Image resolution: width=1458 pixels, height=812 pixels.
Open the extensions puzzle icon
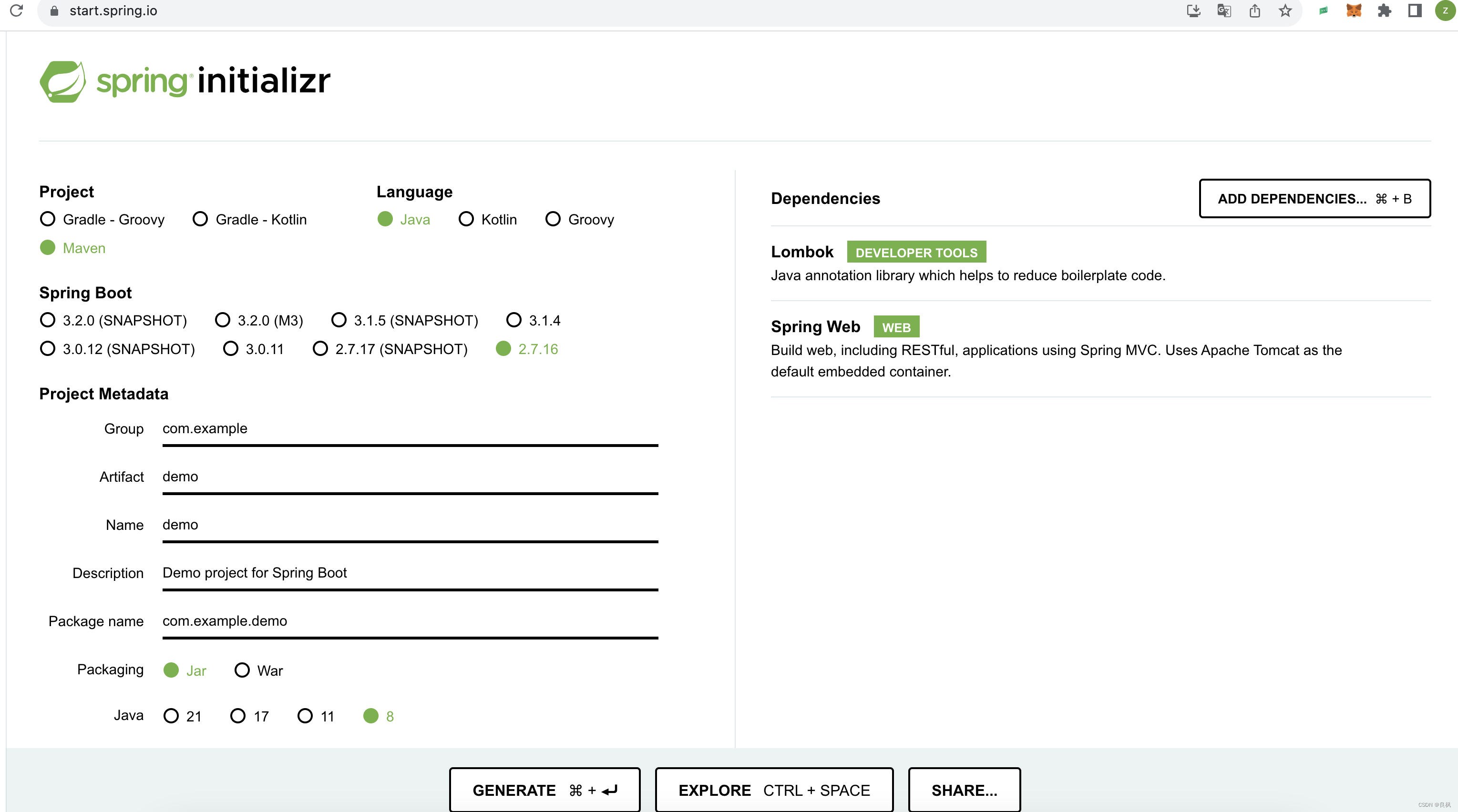[x=1385, y=11]
